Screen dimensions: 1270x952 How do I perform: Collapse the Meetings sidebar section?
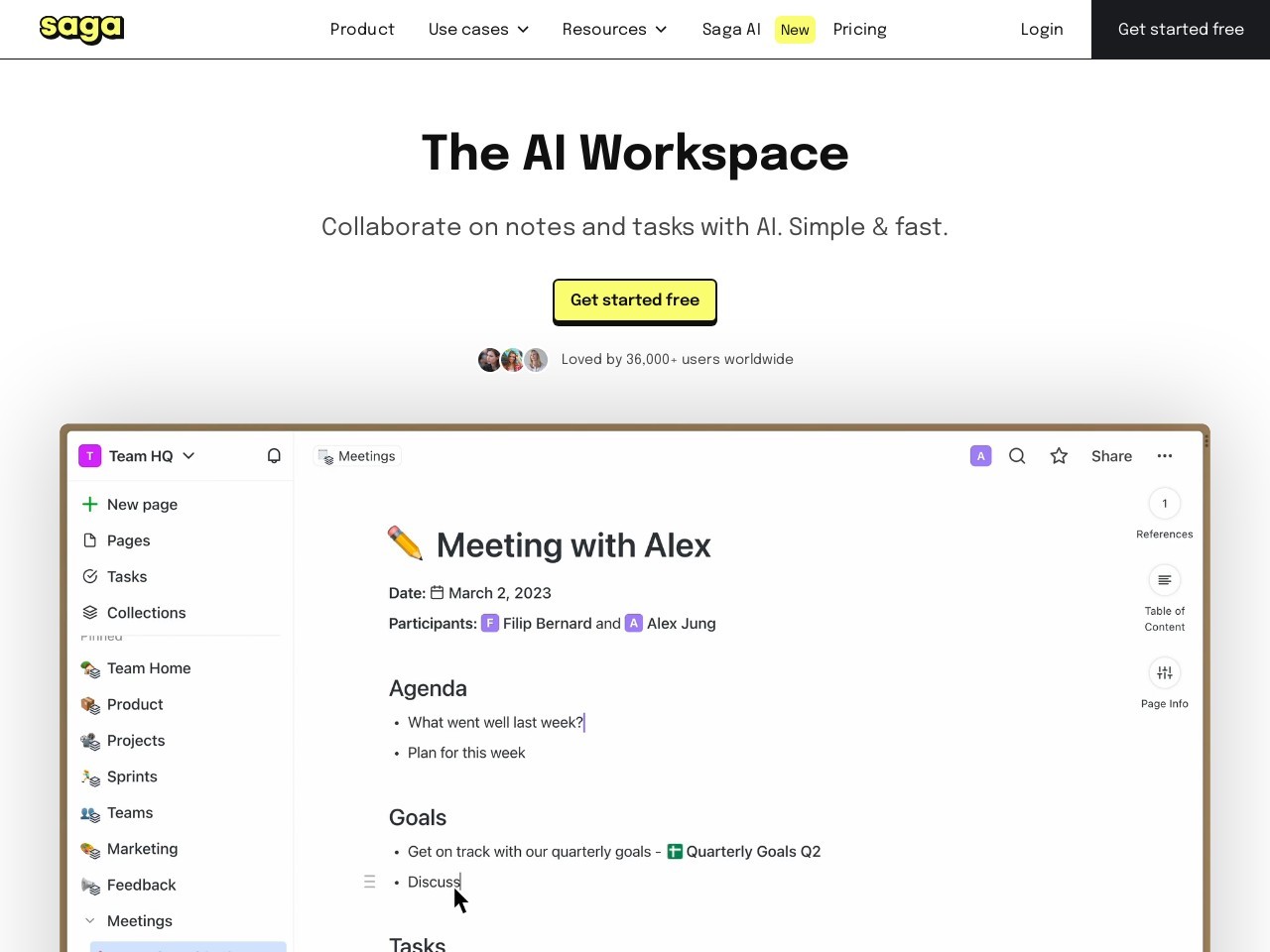[x=90, y=921]
